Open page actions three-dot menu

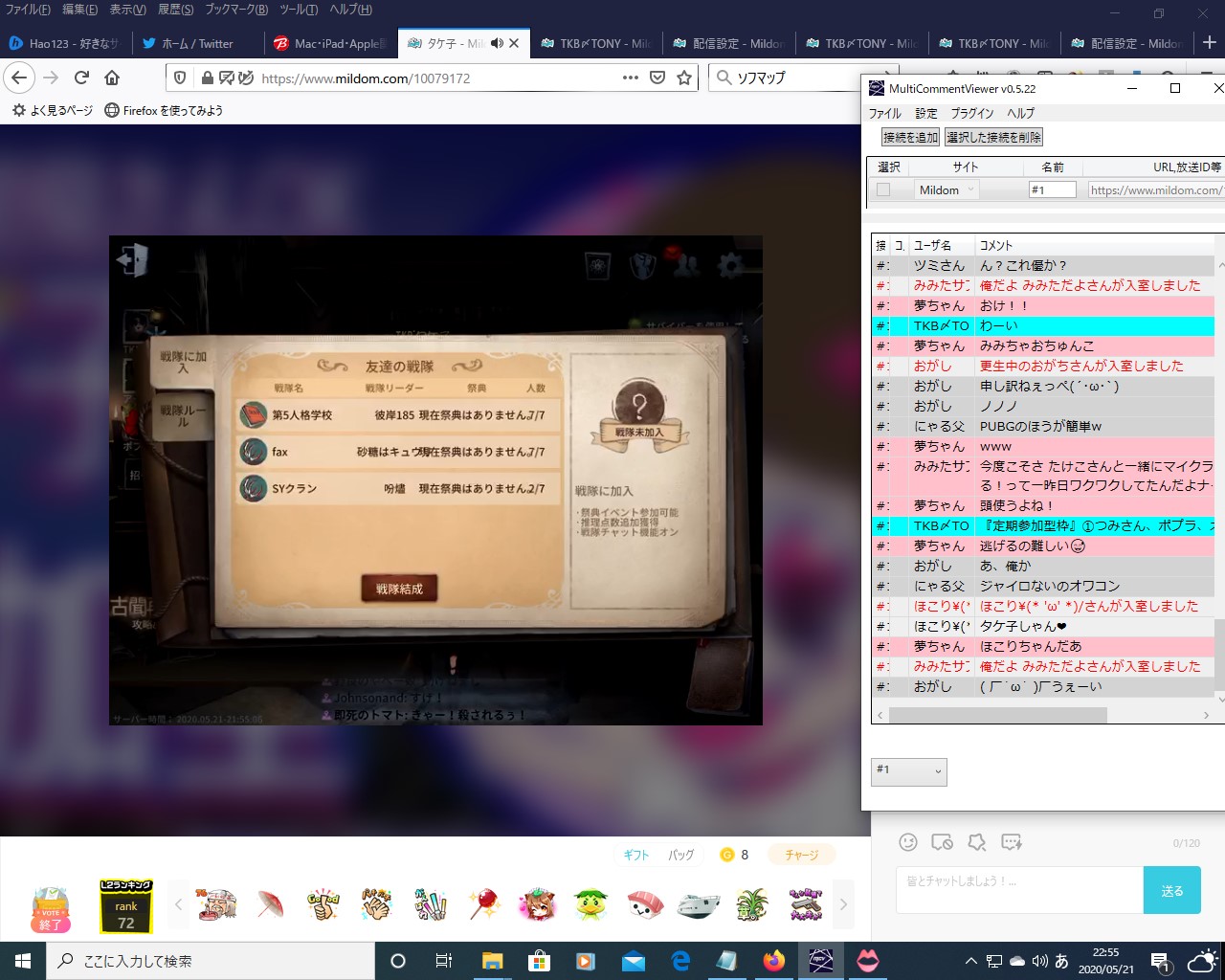coord(630,78)
